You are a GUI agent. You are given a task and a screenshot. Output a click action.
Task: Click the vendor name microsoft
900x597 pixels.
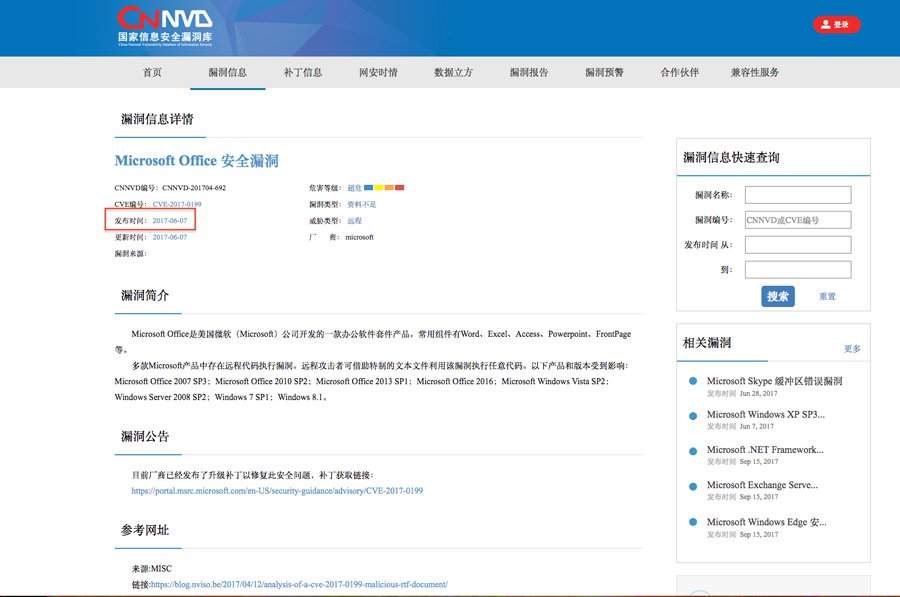(x=359, y=237)
